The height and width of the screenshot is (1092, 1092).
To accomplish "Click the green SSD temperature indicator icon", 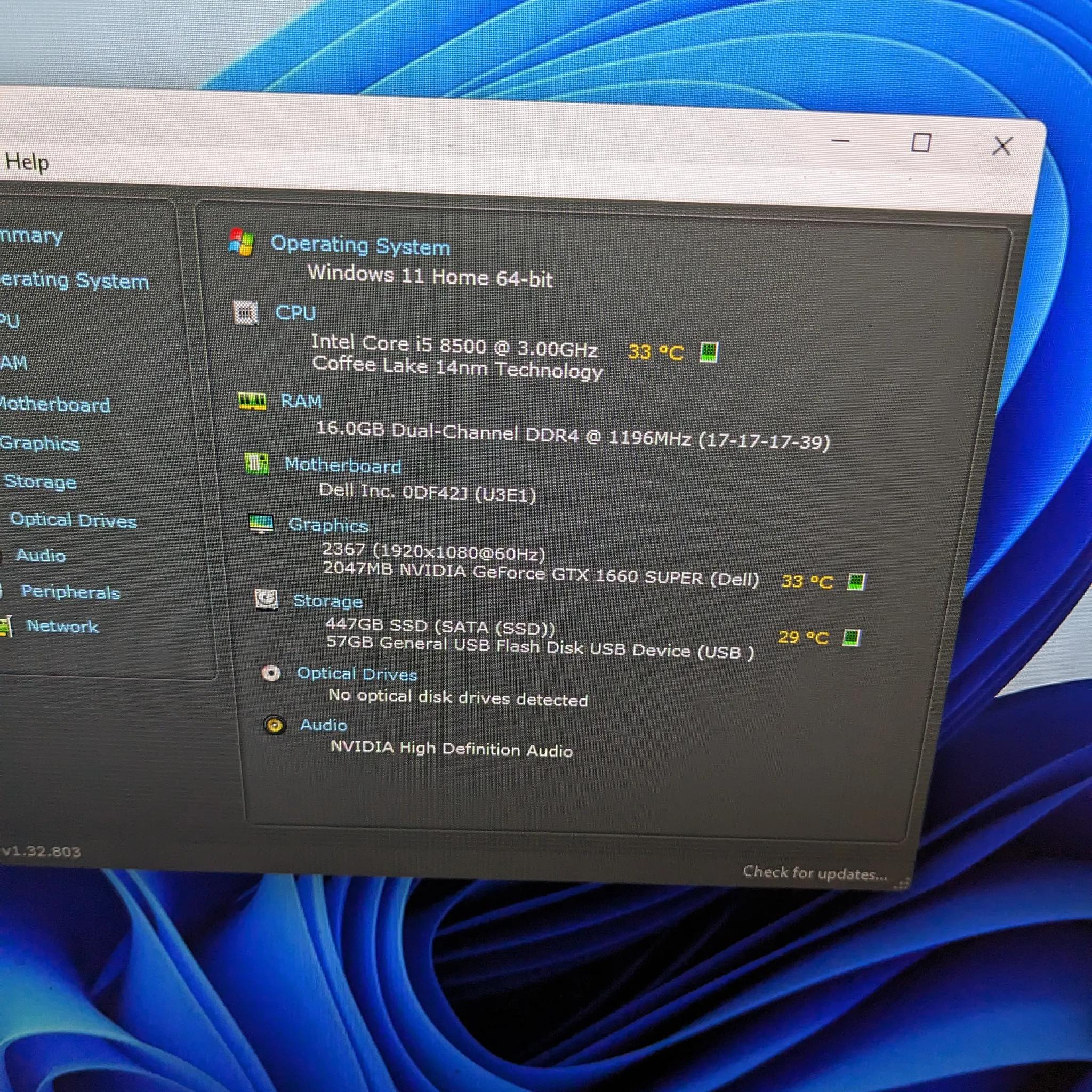I will [x=851, y=638].
